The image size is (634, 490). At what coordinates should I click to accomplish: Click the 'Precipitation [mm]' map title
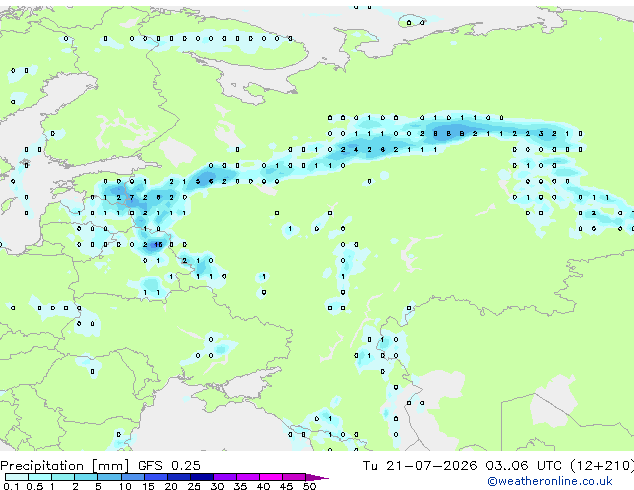(65, 466)
